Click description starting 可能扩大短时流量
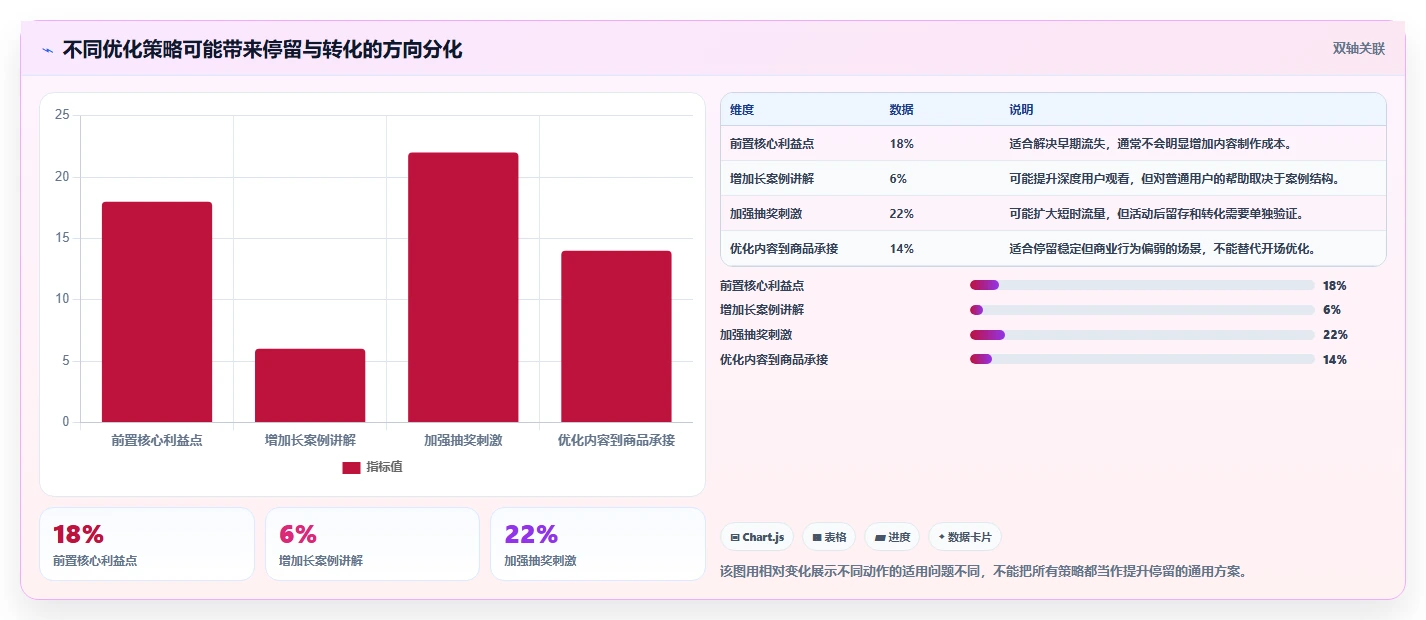Viewport: 1426px width, 620px height. pos(1156,214)
